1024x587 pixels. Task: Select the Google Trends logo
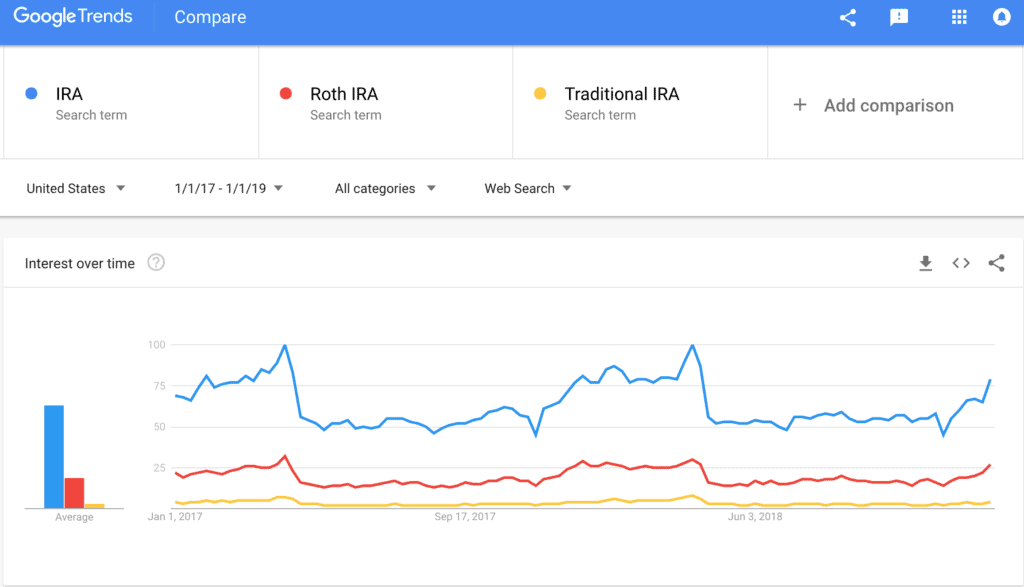click(x=73, y=17)
